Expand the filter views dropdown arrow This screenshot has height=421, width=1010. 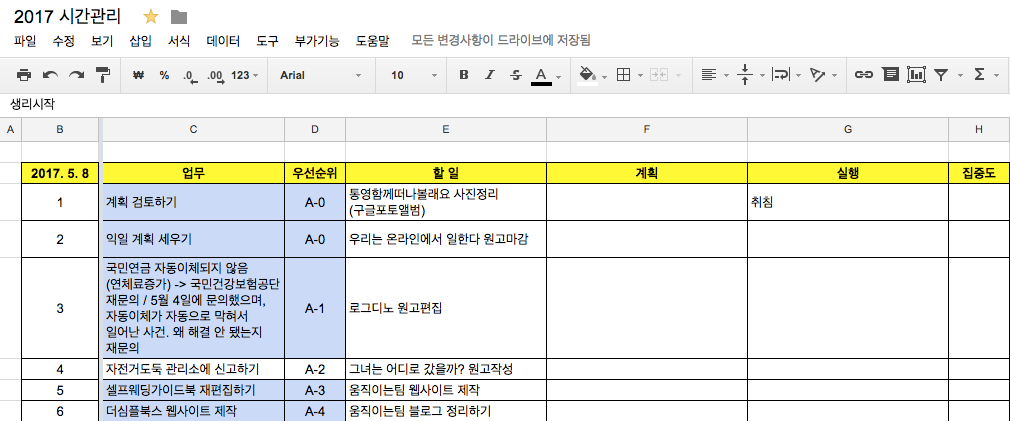point(960,76)
